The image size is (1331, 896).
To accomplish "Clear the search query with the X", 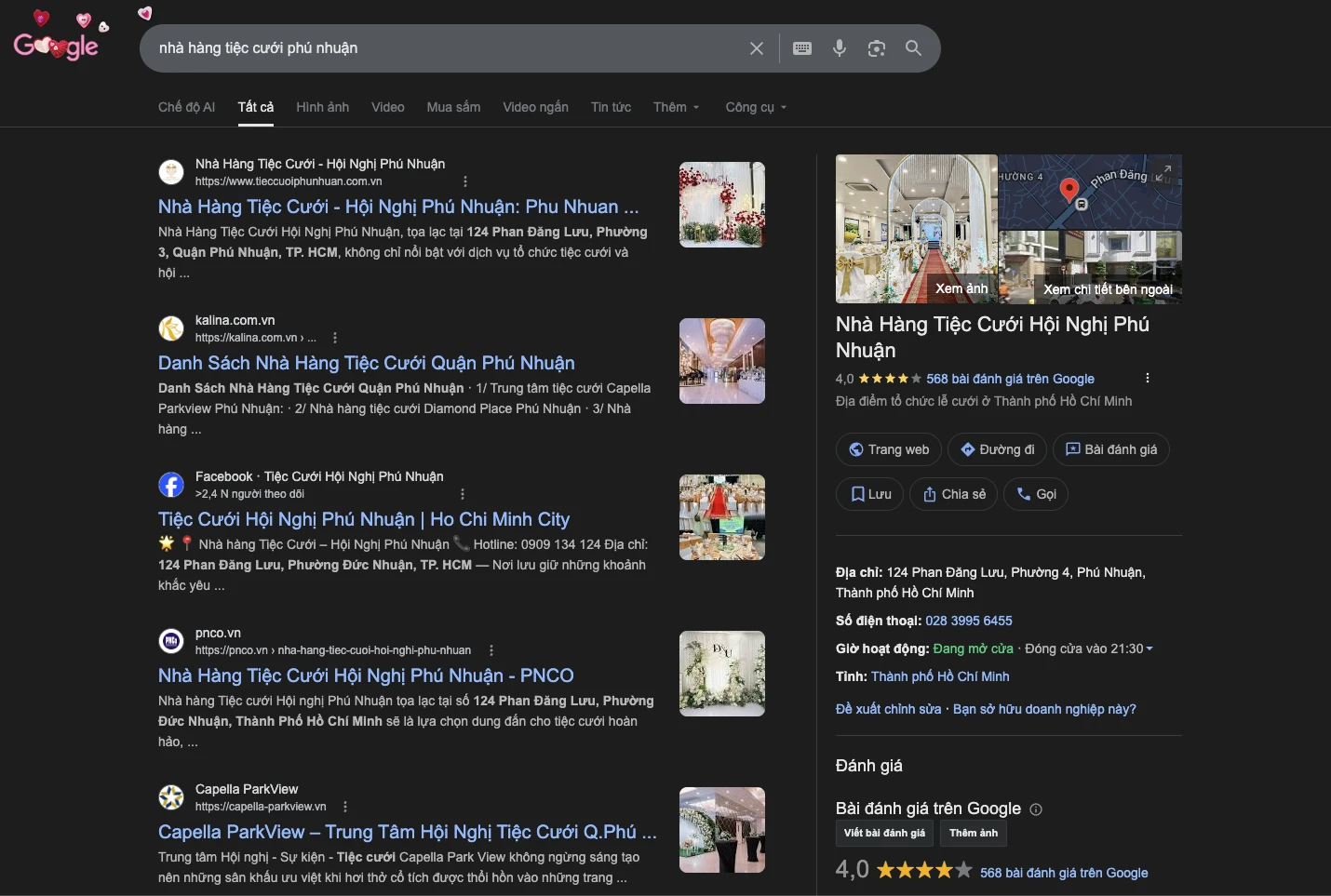I will pos(757,47).
